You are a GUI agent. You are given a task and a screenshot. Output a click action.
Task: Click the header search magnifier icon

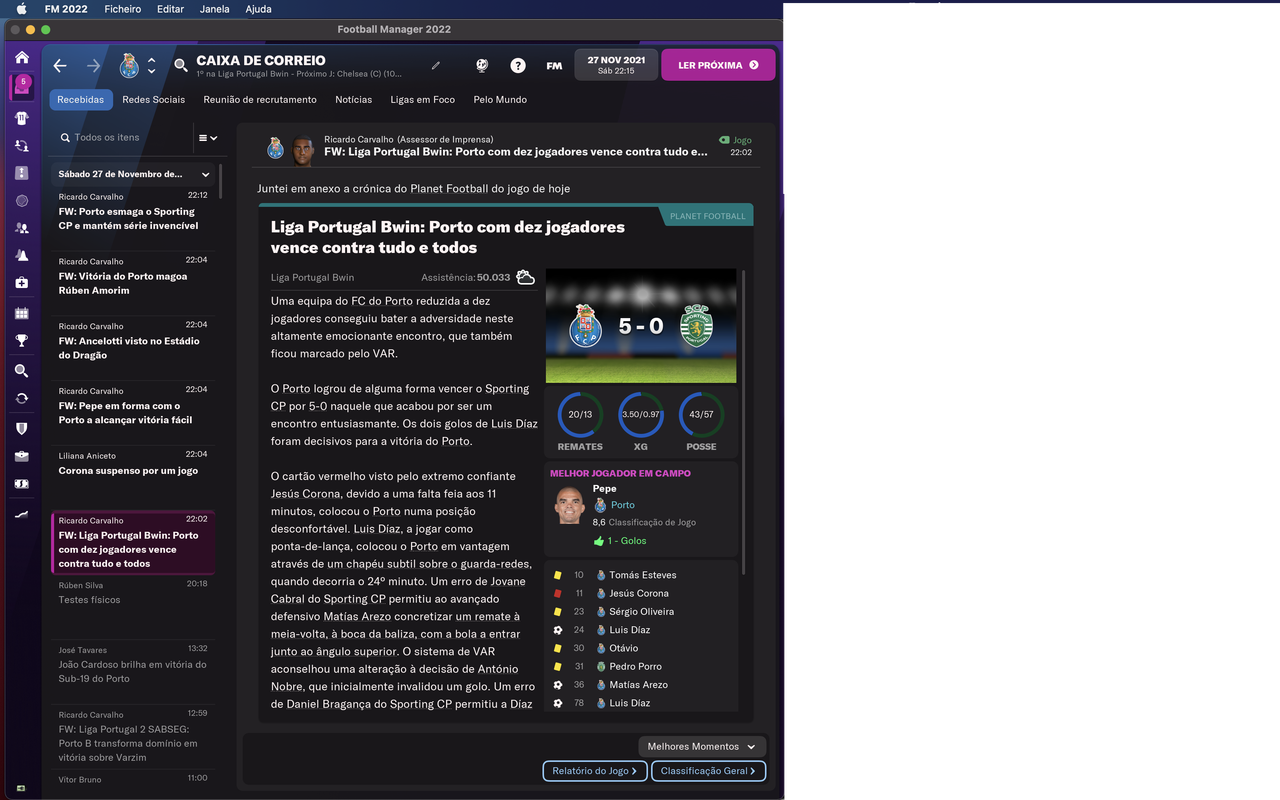(x=181, y=66)
